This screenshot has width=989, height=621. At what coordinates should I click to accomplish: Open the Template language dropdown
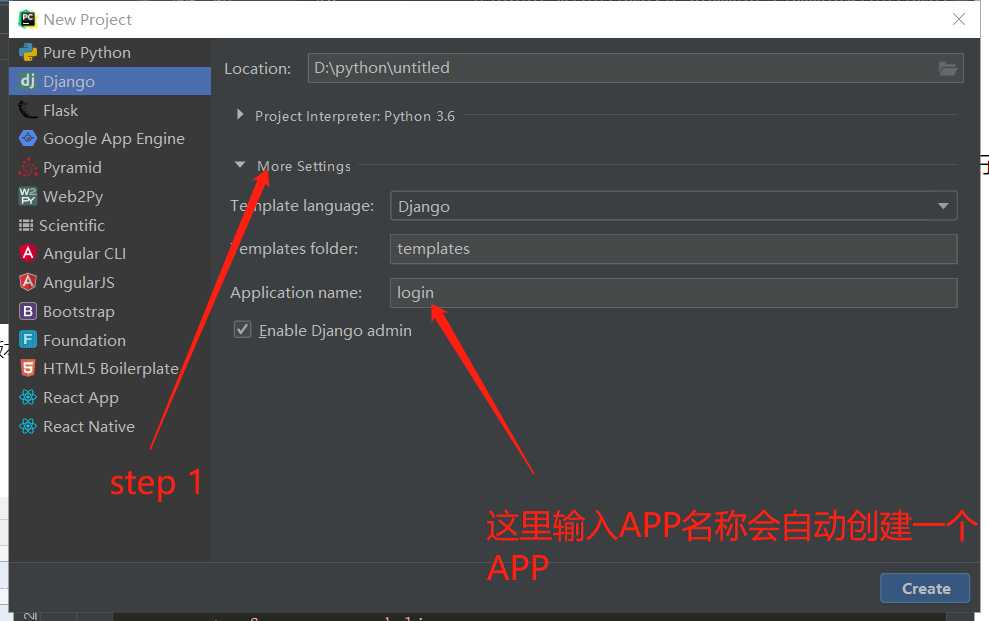tap(674, 206)
